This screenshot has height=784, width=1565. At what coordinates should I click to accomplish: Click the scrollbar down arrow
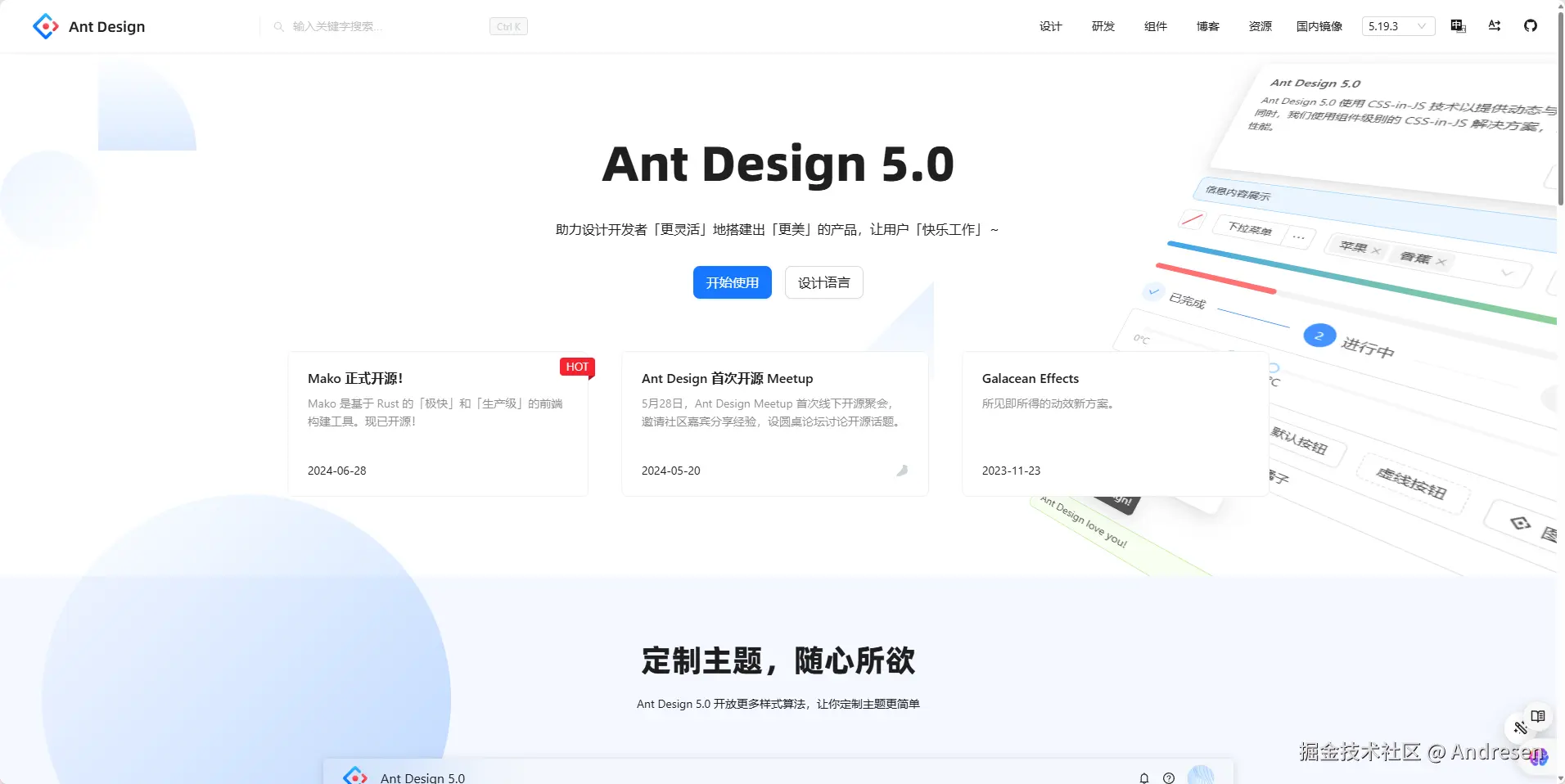(x=1561, y=778)
